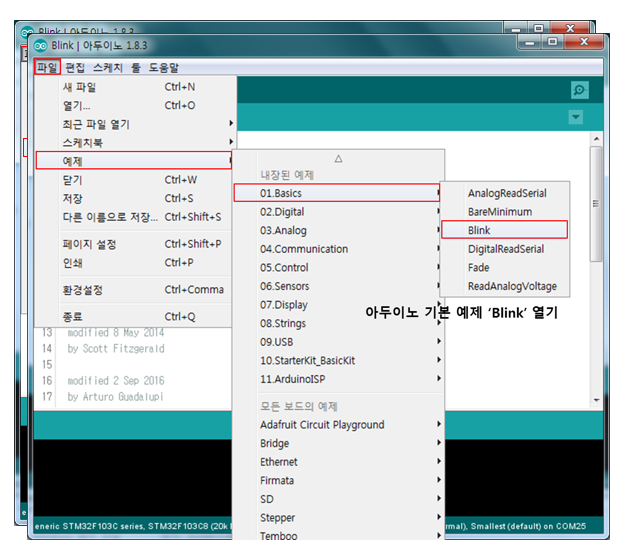
Task: Open the Temboo library examples
Action: (x=338, y=536)
